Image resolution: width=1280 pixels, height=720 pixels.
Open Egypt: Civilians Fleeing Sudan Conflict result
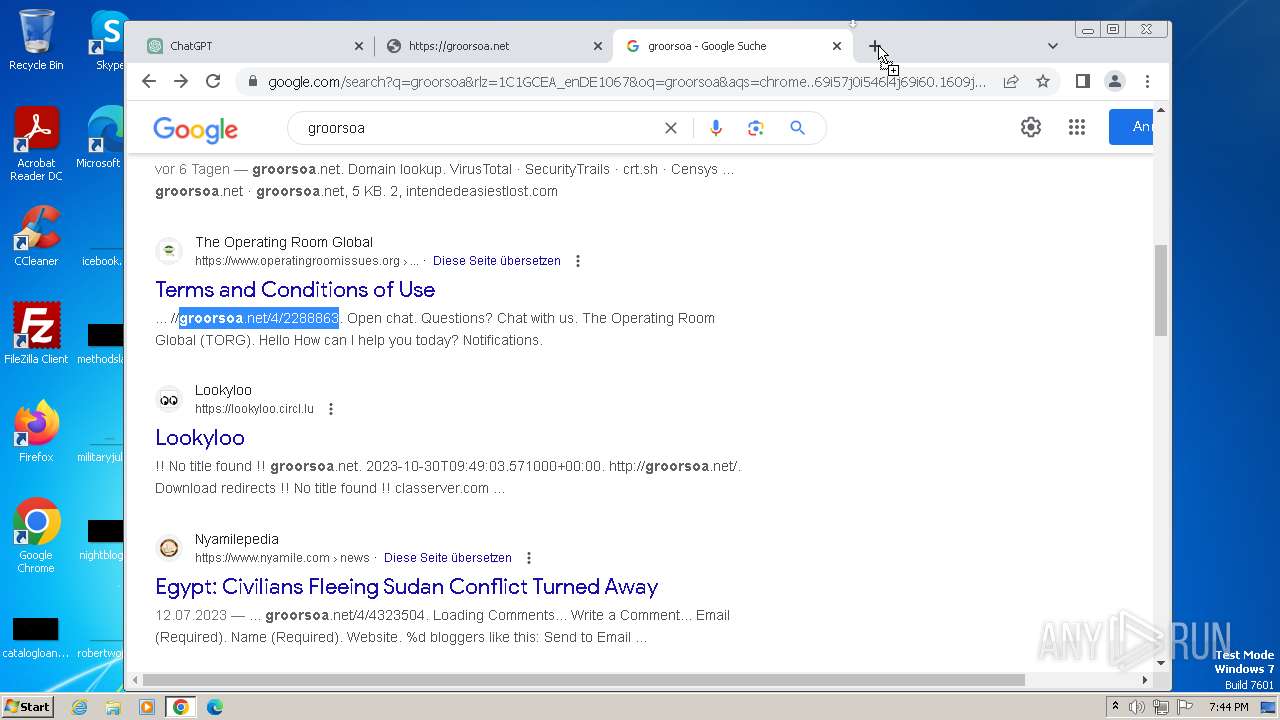click(x=407, y=587)
